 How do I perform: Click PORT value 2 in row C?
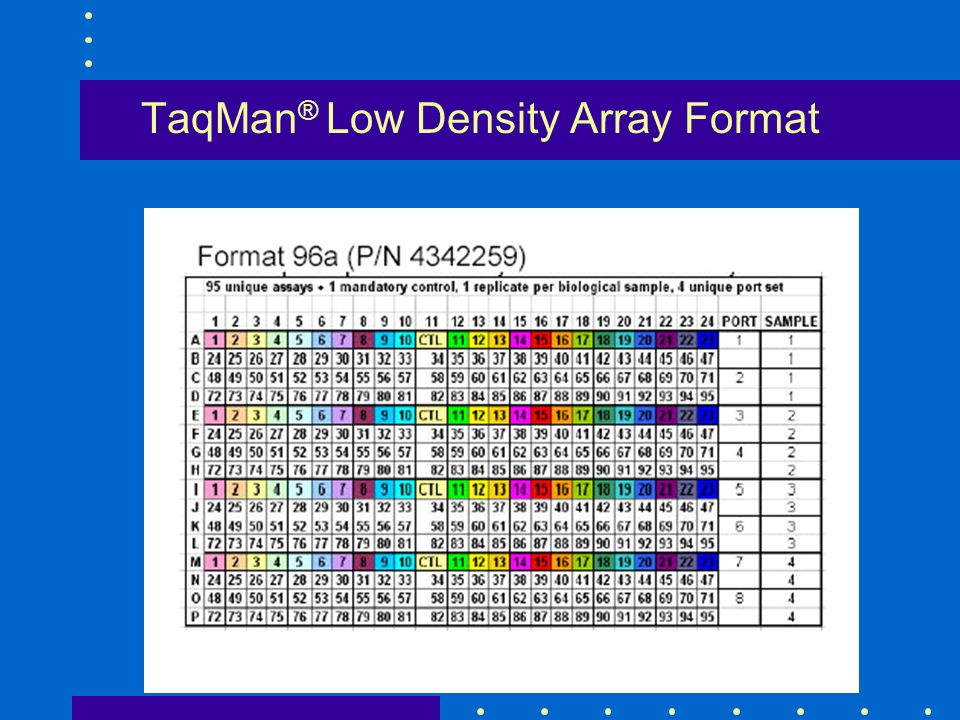pyautogui.click(x=739, y=378)
